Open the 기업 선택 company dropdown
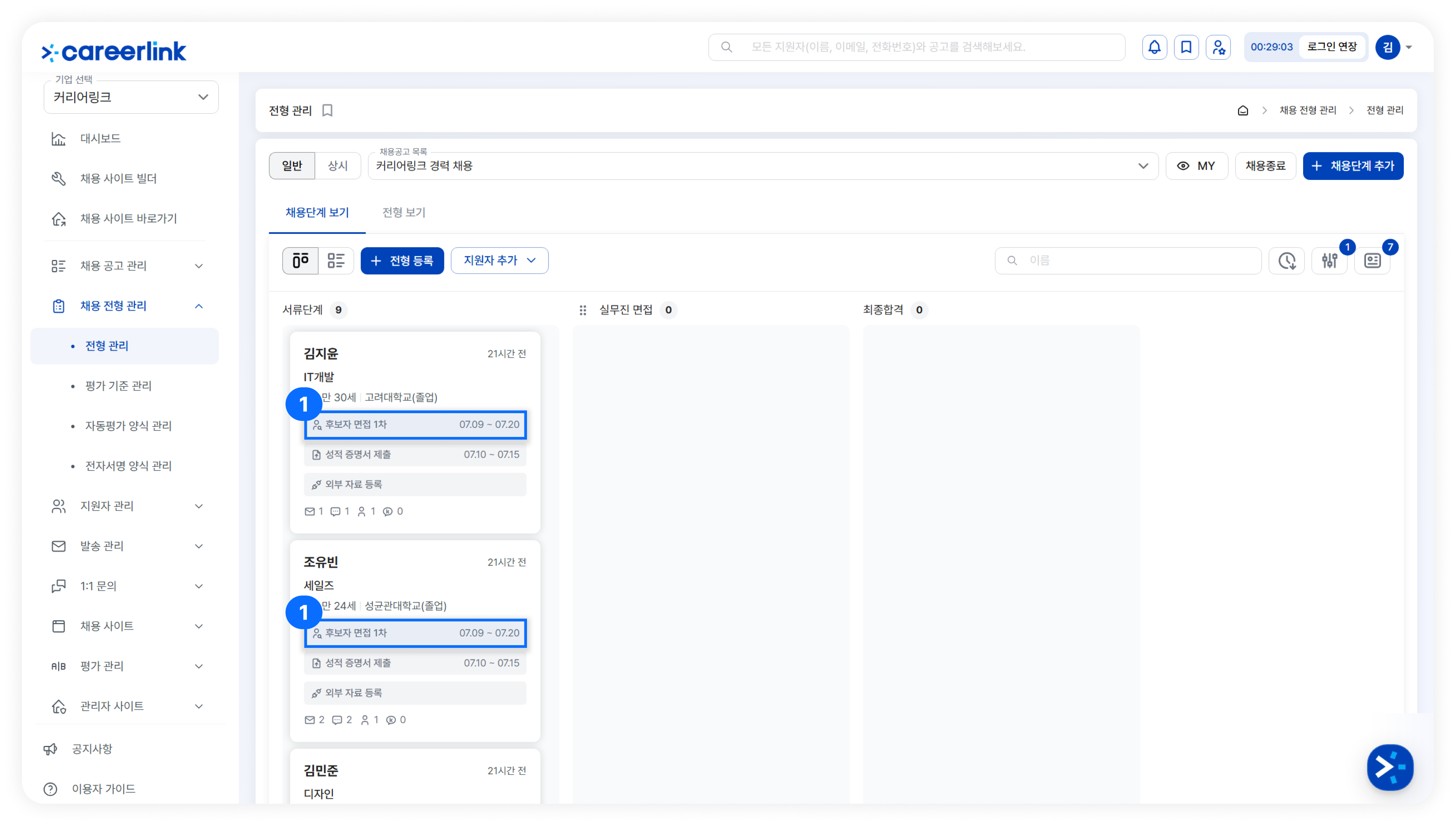Screen dimensions: 1456x826 click(x=131, y=97)
